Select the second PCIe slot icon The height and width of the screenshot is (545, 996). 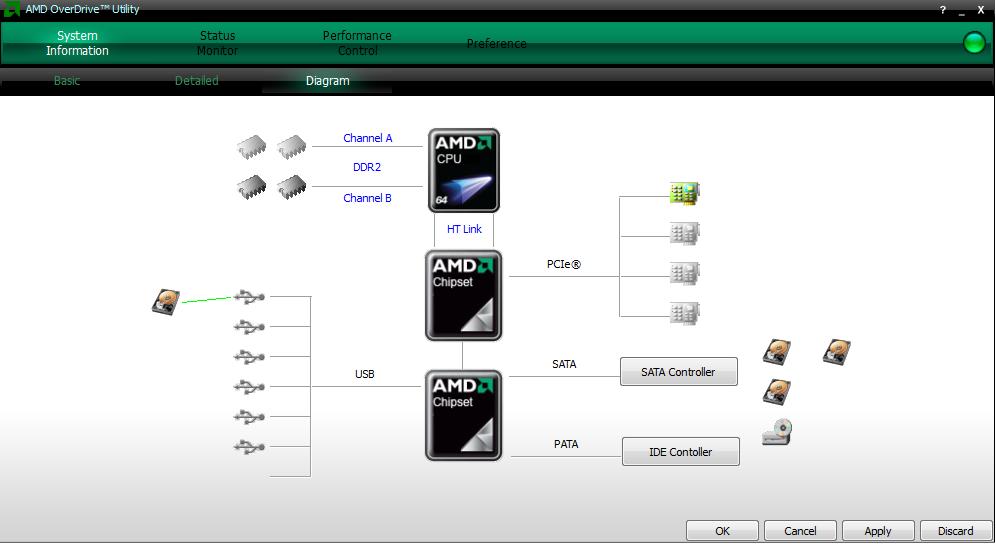pos(685,234)
